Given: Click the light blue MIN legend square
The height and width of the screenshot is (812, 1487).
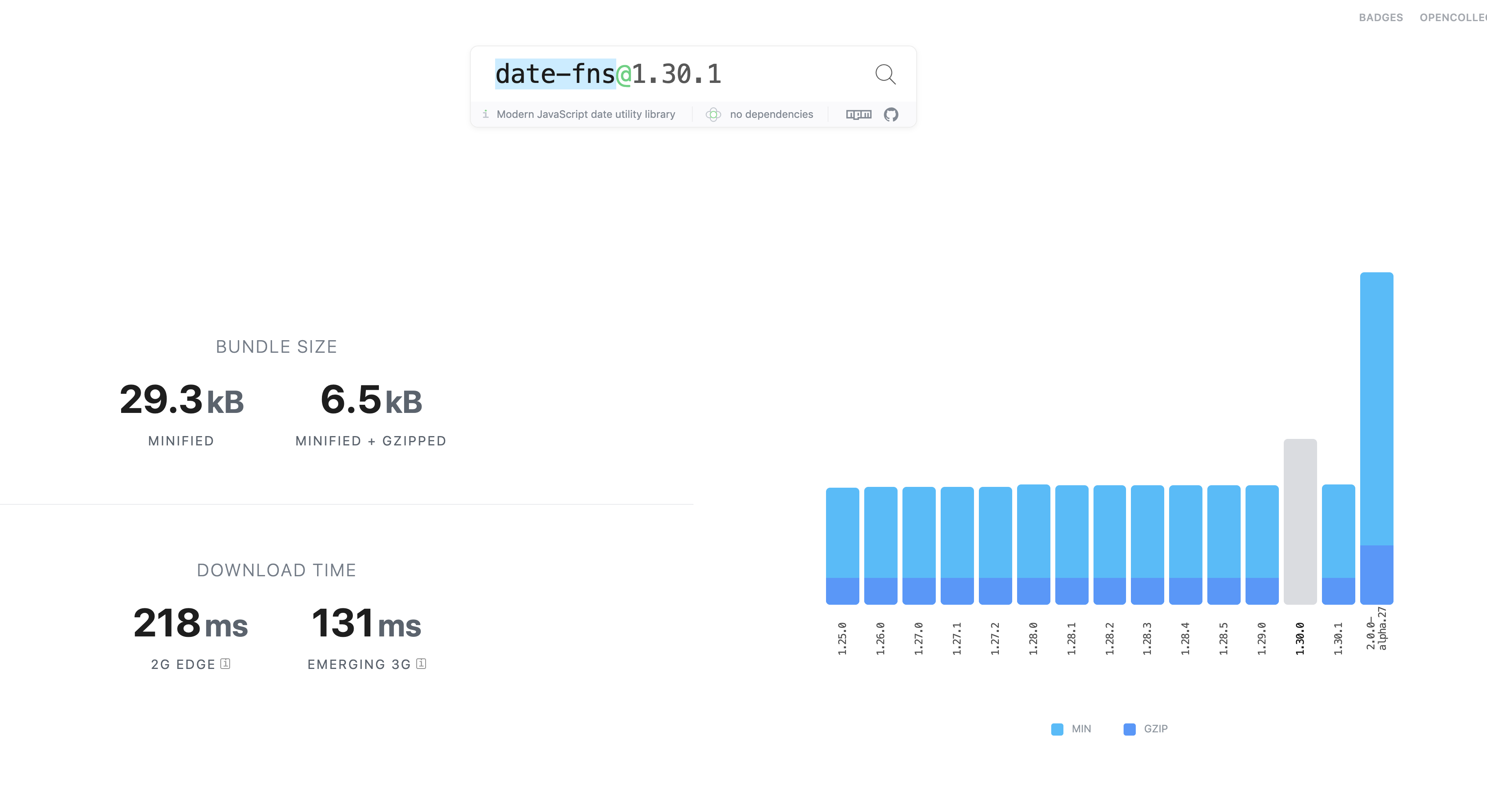Looking at the screenshot, I should pos(1057,728).
